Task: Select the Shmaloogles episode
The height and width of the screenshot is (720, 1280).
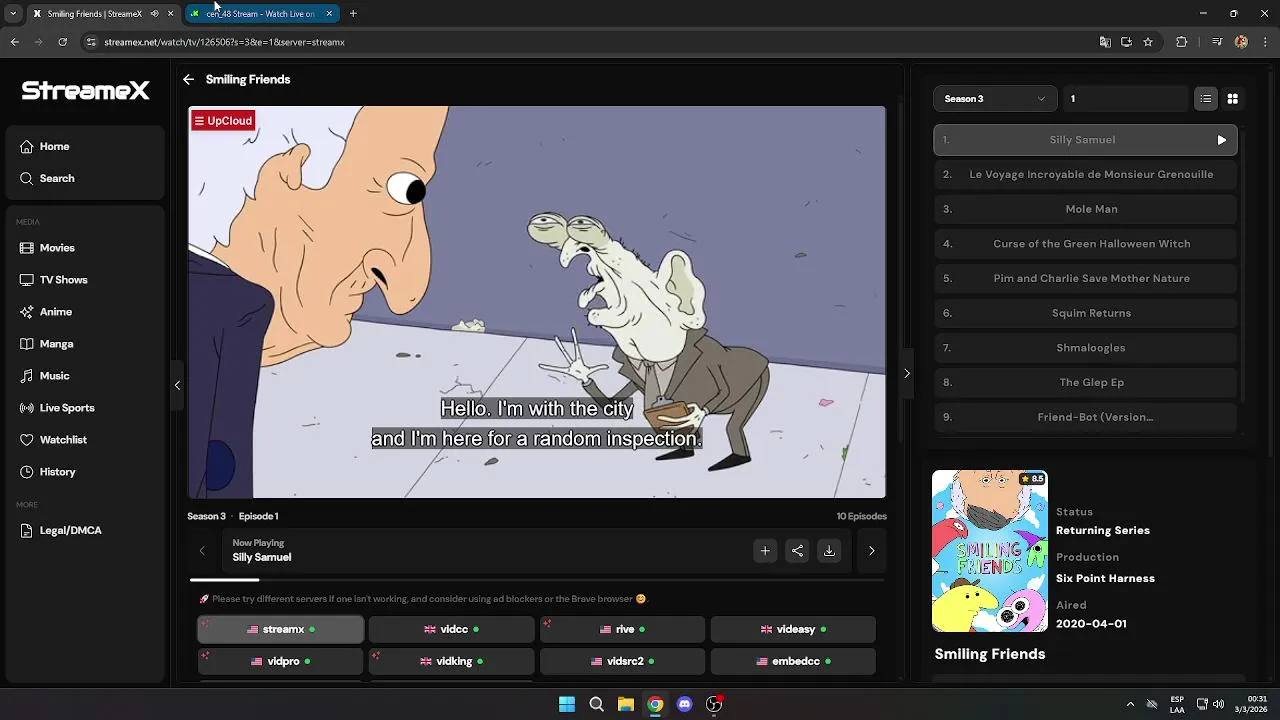Action: 1085,348
